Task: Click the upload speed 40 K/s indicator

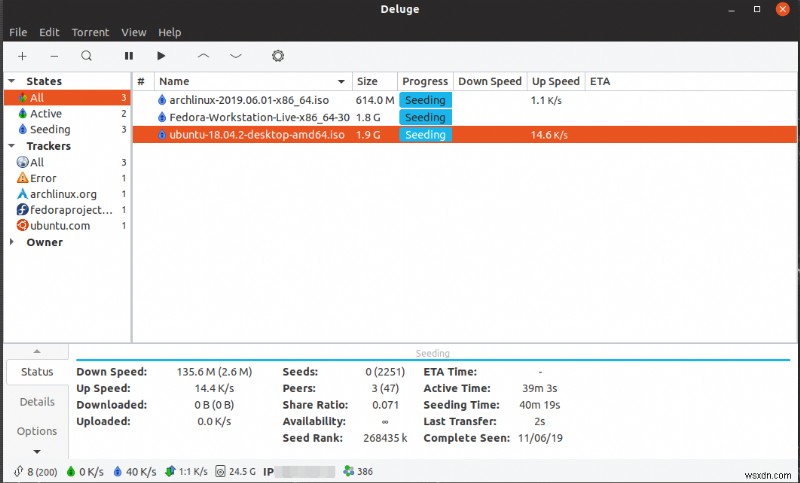Action: (135, 472)
